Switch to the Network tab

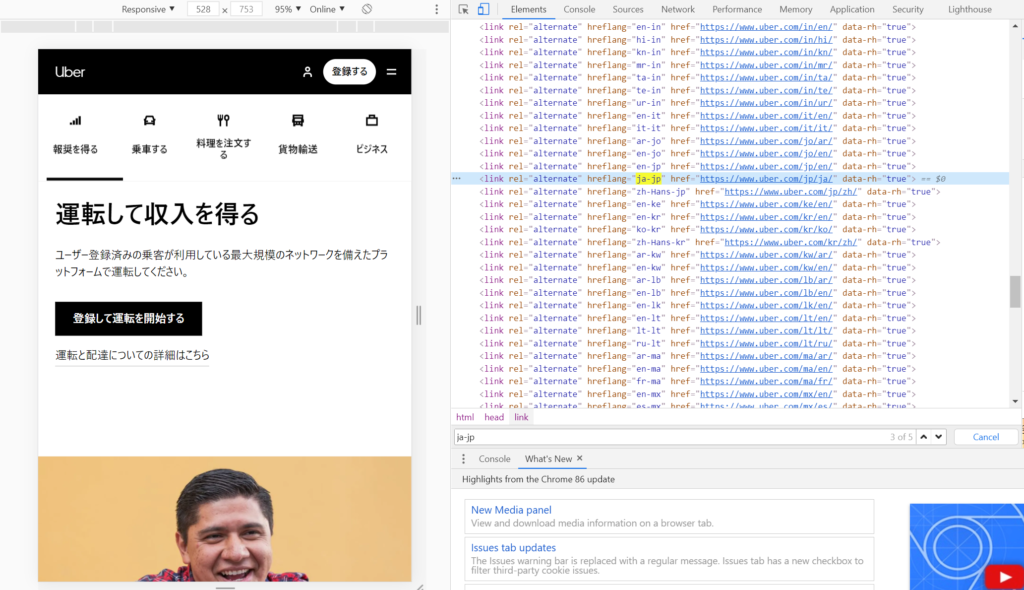click(677, 9)
